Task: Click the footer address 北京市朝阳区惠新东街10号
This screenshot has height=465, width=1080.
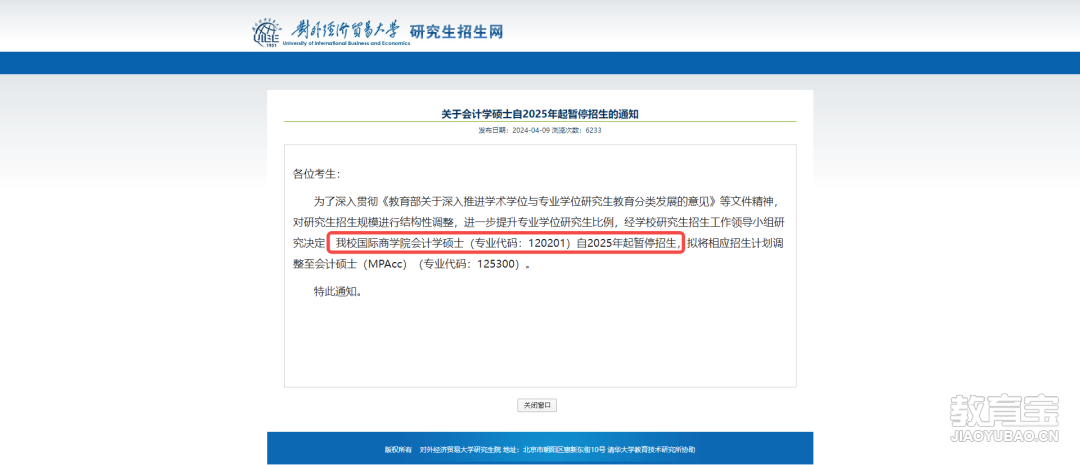Action: (x=563, y=449)
